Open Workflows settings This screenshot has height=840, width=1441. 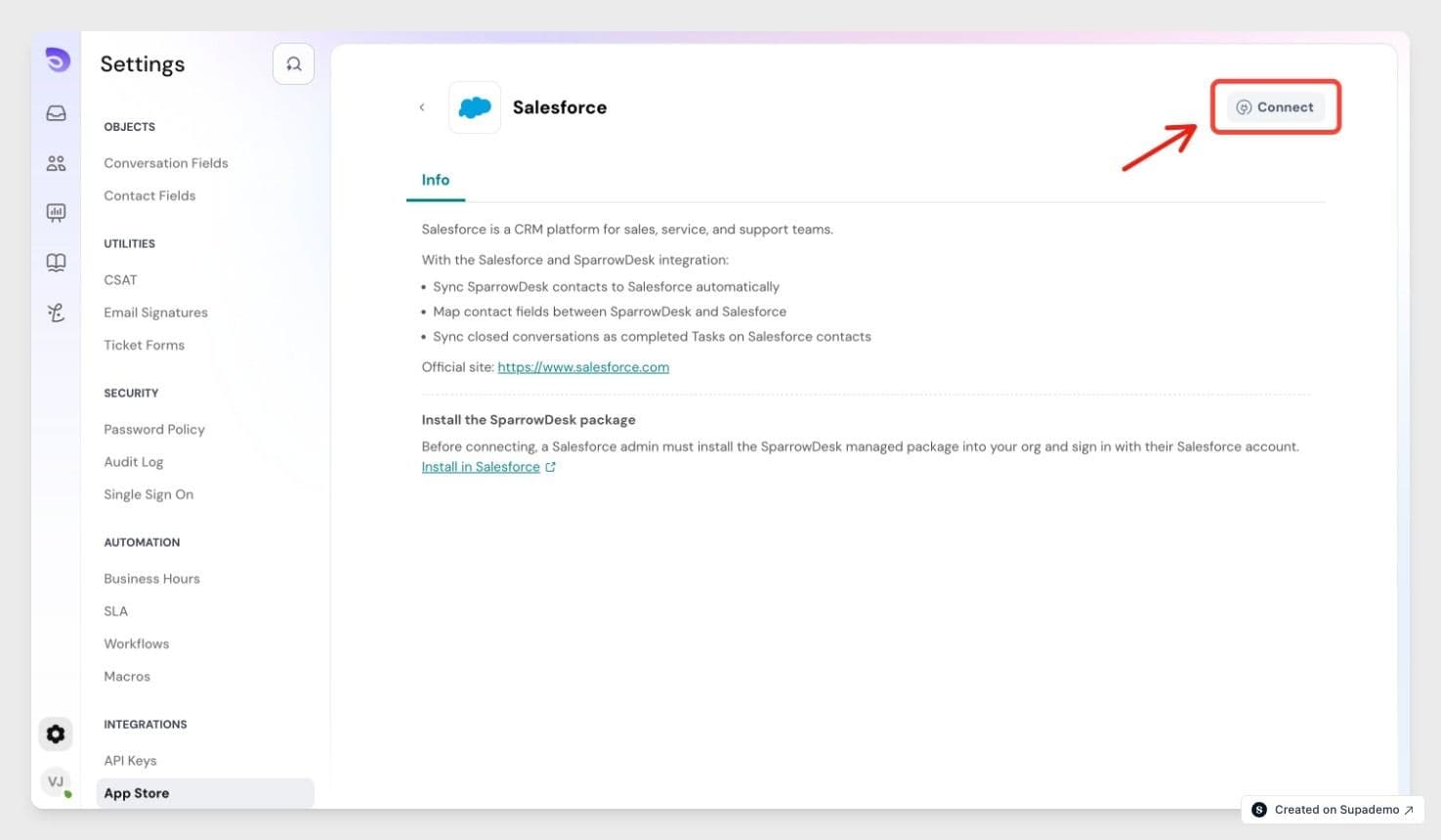[x=137, y=644]
